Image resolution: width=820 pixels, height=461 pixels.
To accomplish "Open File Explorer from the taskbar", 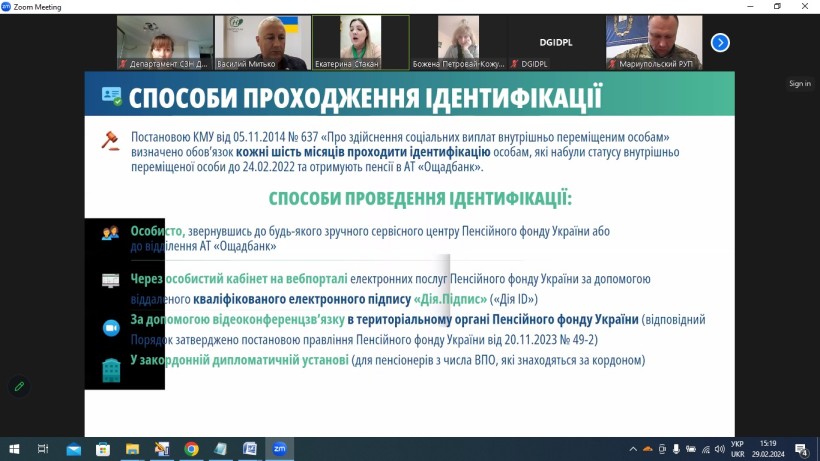I will pos(132,449).
